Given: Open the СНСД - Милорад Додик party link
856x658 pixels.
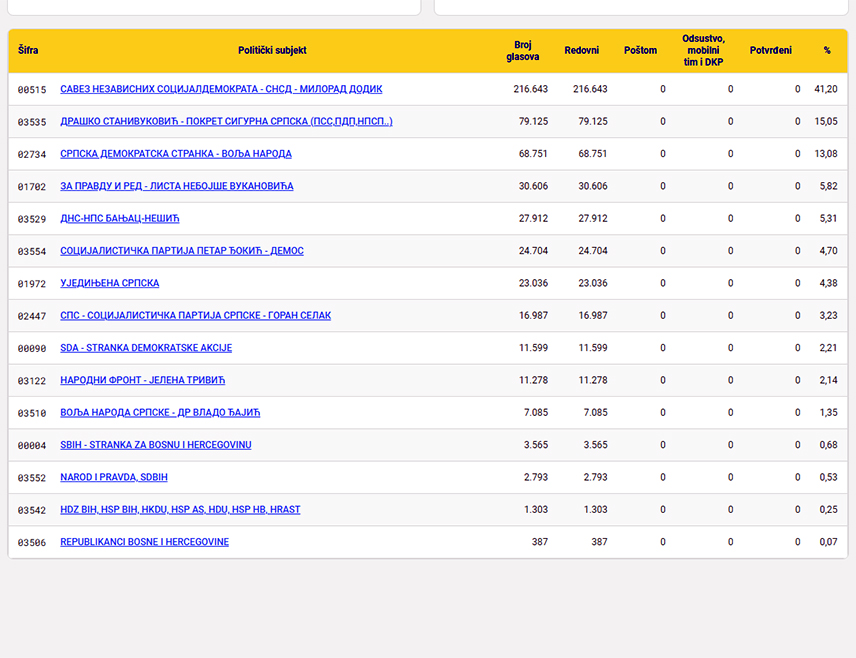Looking at the screenshot, I should pos(221,89).
